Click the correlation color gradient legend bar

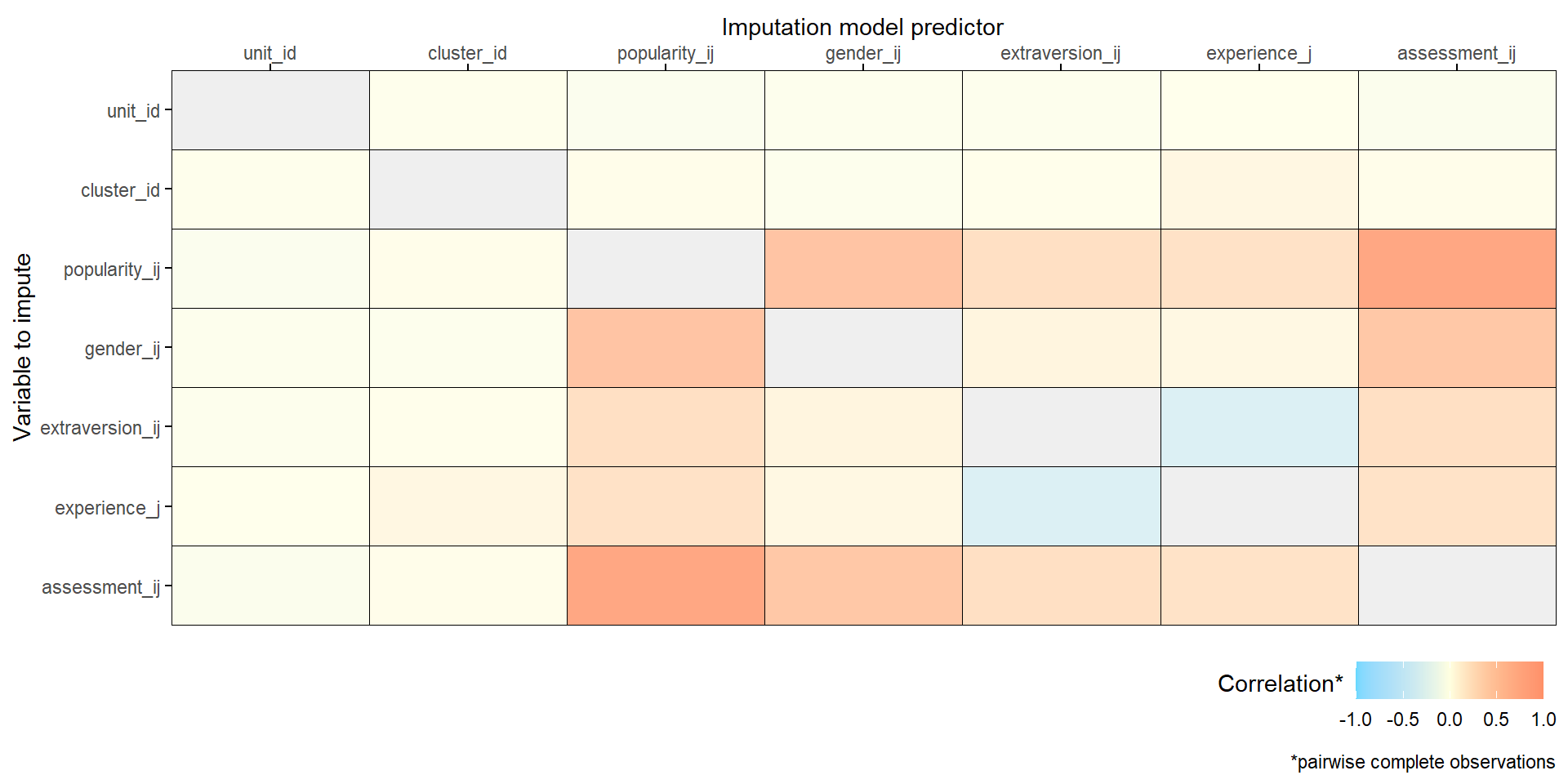1449,680
